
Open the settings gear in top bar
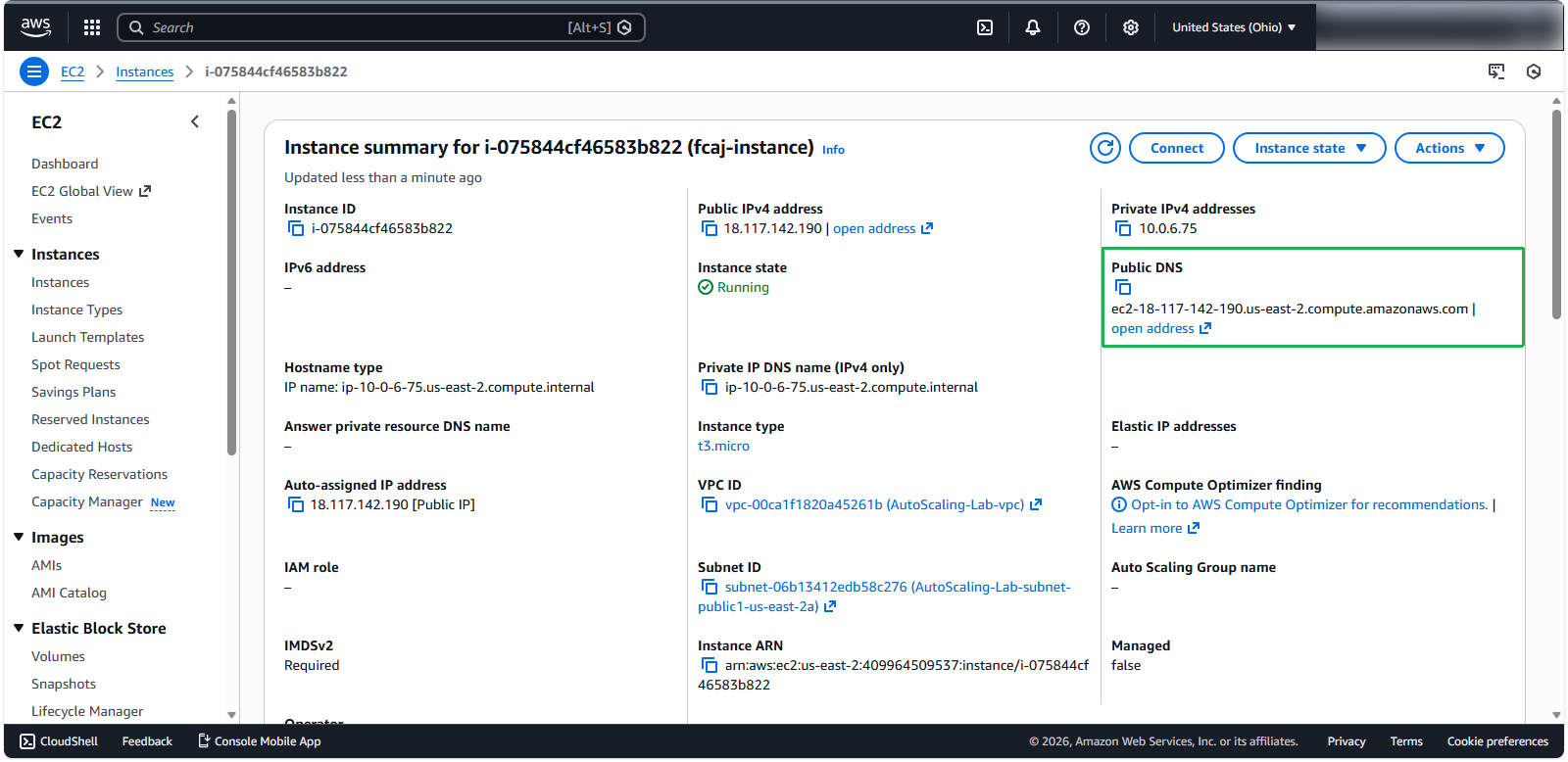click(x=1131, y=27)
